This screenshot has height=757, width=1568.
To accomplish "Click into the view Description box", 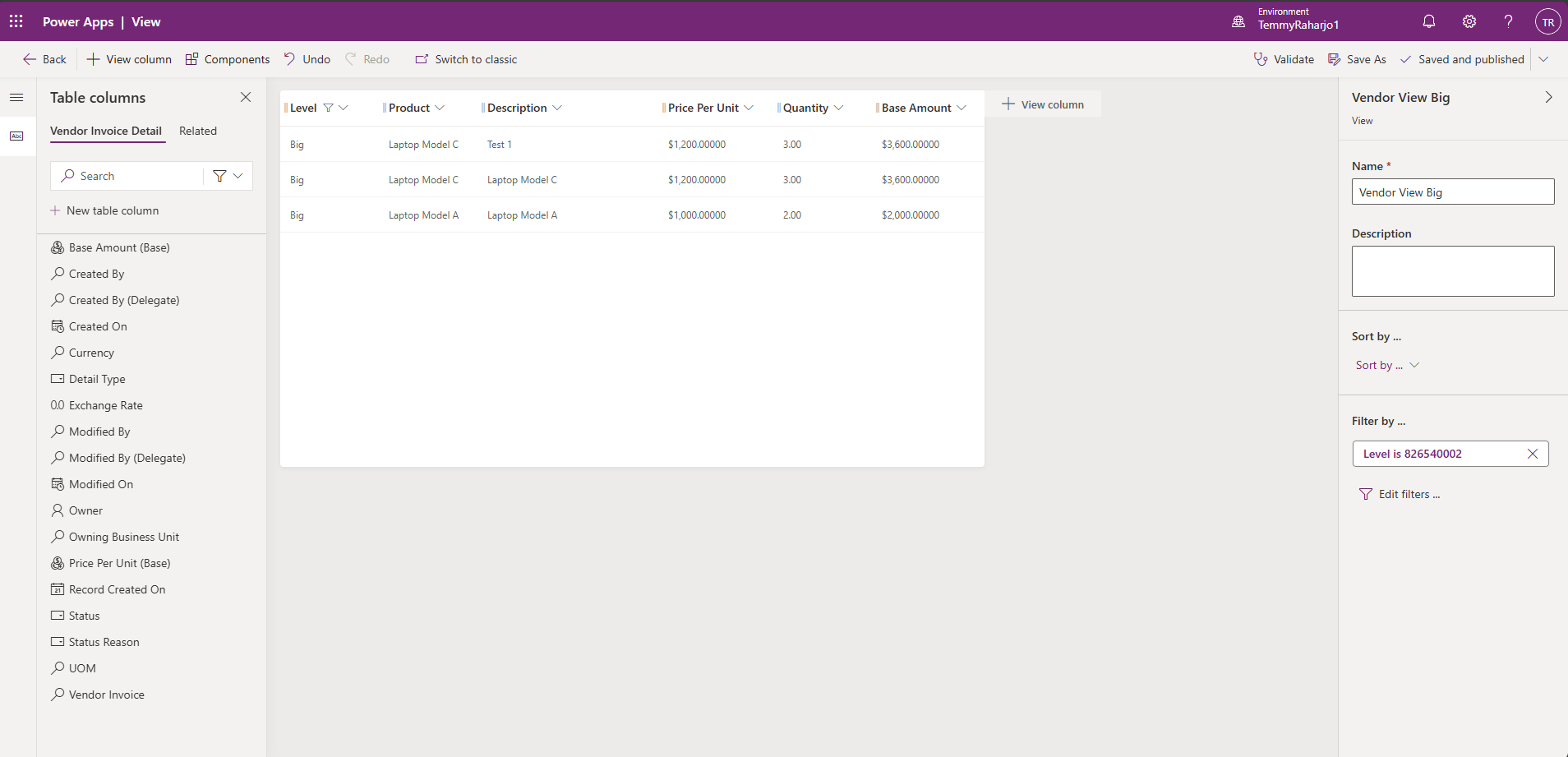I will (x=1453, y=271).
